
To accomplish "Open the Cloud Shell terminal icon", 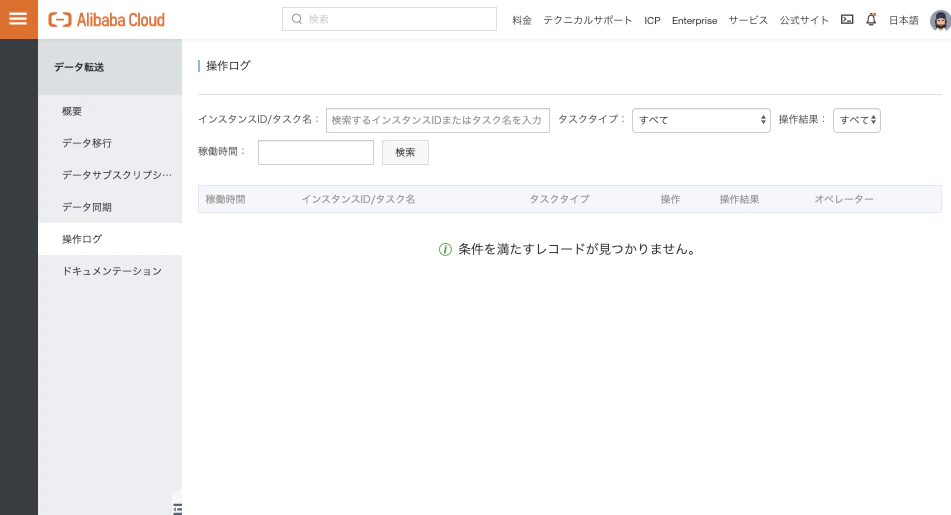I will pos(847,19).
